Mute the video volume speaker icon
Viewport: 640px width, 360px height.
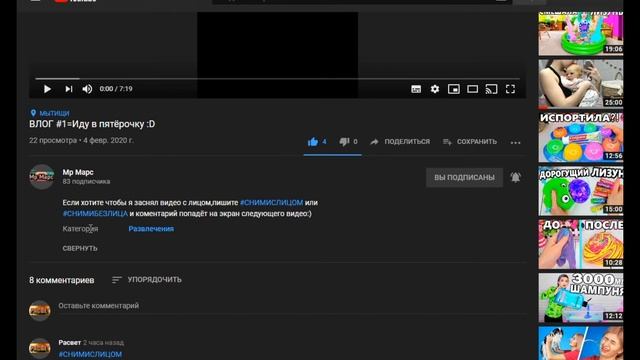(87, 89)
